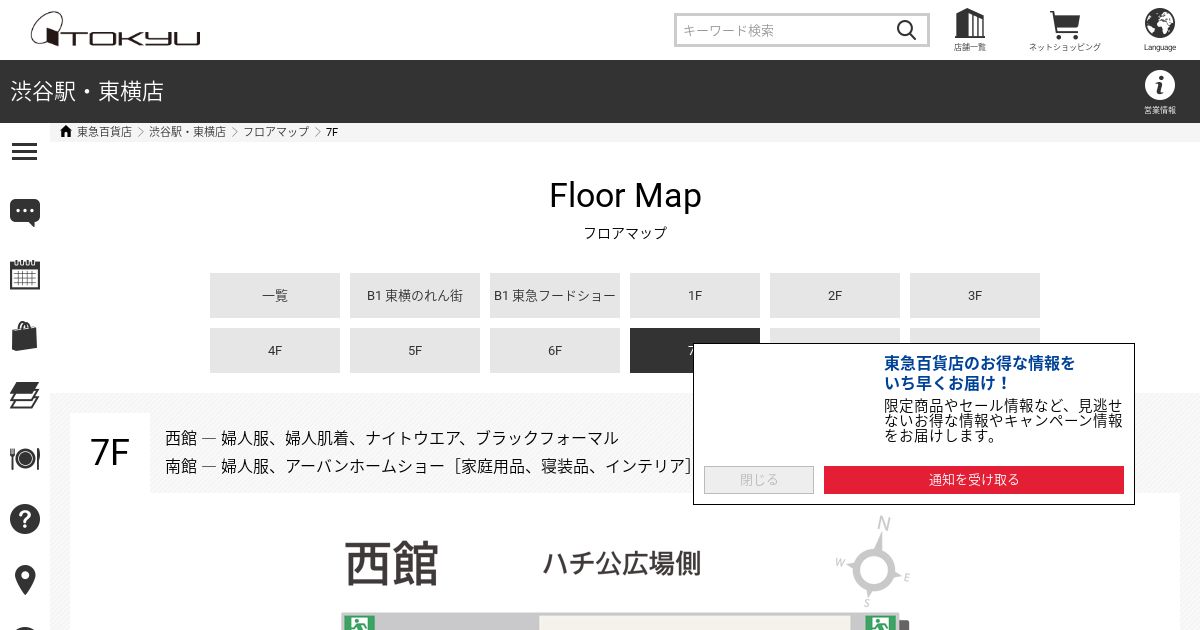Select the B1 東横のれん街 tab

point(415,295)
